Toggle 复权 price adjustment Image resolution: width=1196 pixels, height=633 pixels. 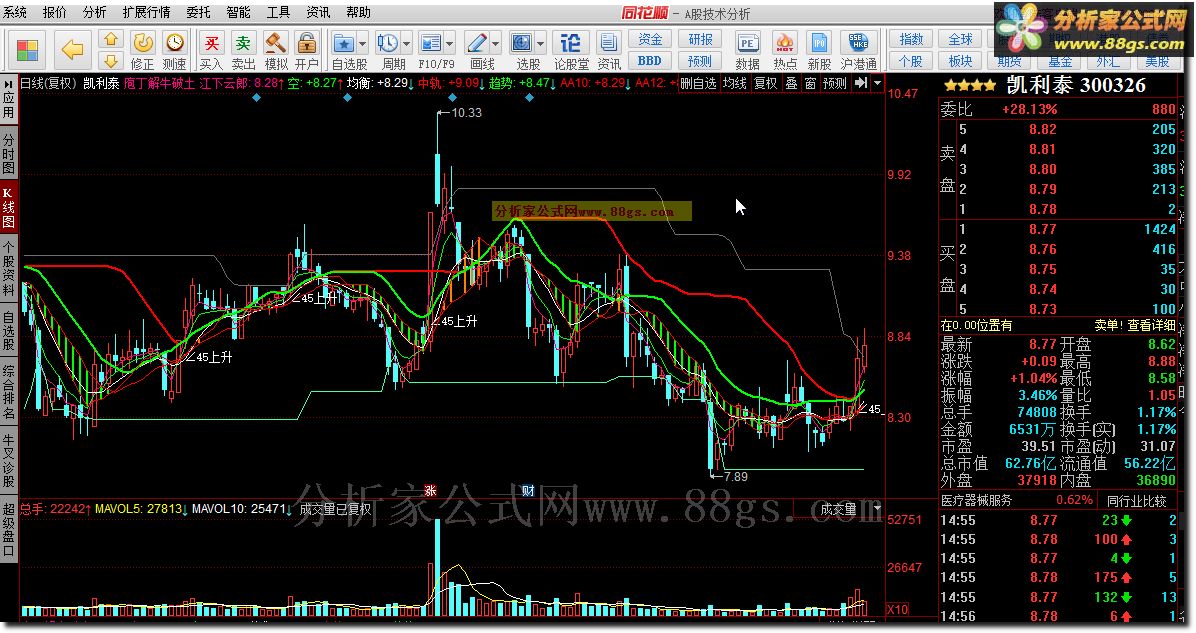766,83
